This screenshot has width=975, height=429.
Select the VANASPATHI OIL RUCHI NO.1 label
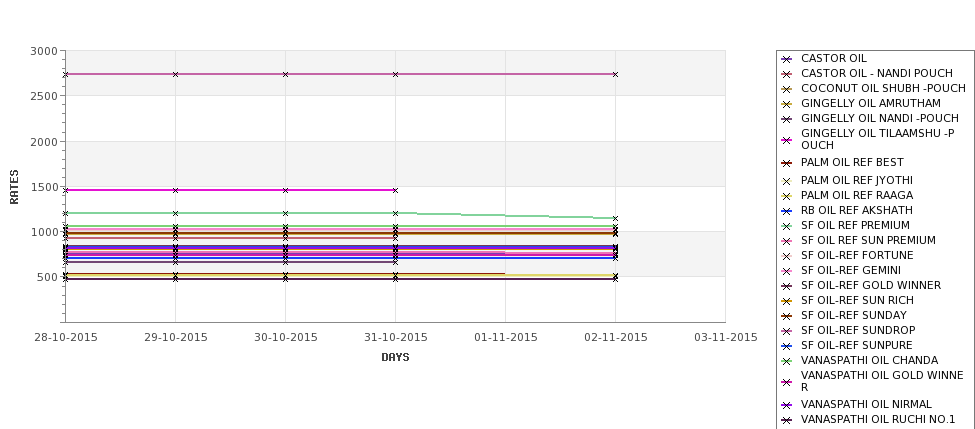877,420
